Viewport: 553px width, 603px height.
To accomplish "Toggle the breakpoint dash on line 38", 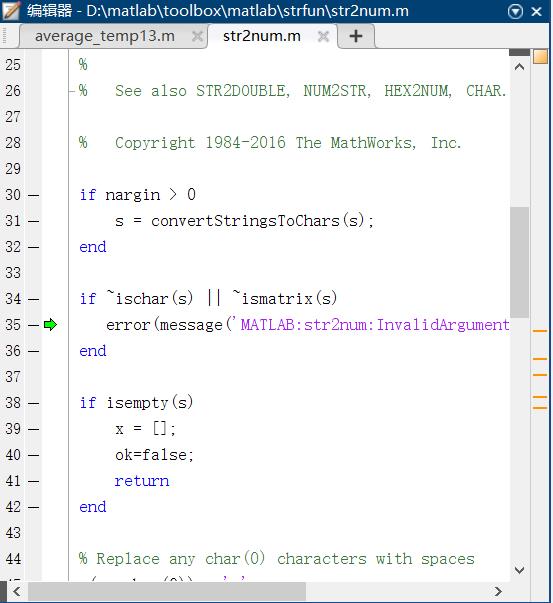I will click(x=33, y=403).
